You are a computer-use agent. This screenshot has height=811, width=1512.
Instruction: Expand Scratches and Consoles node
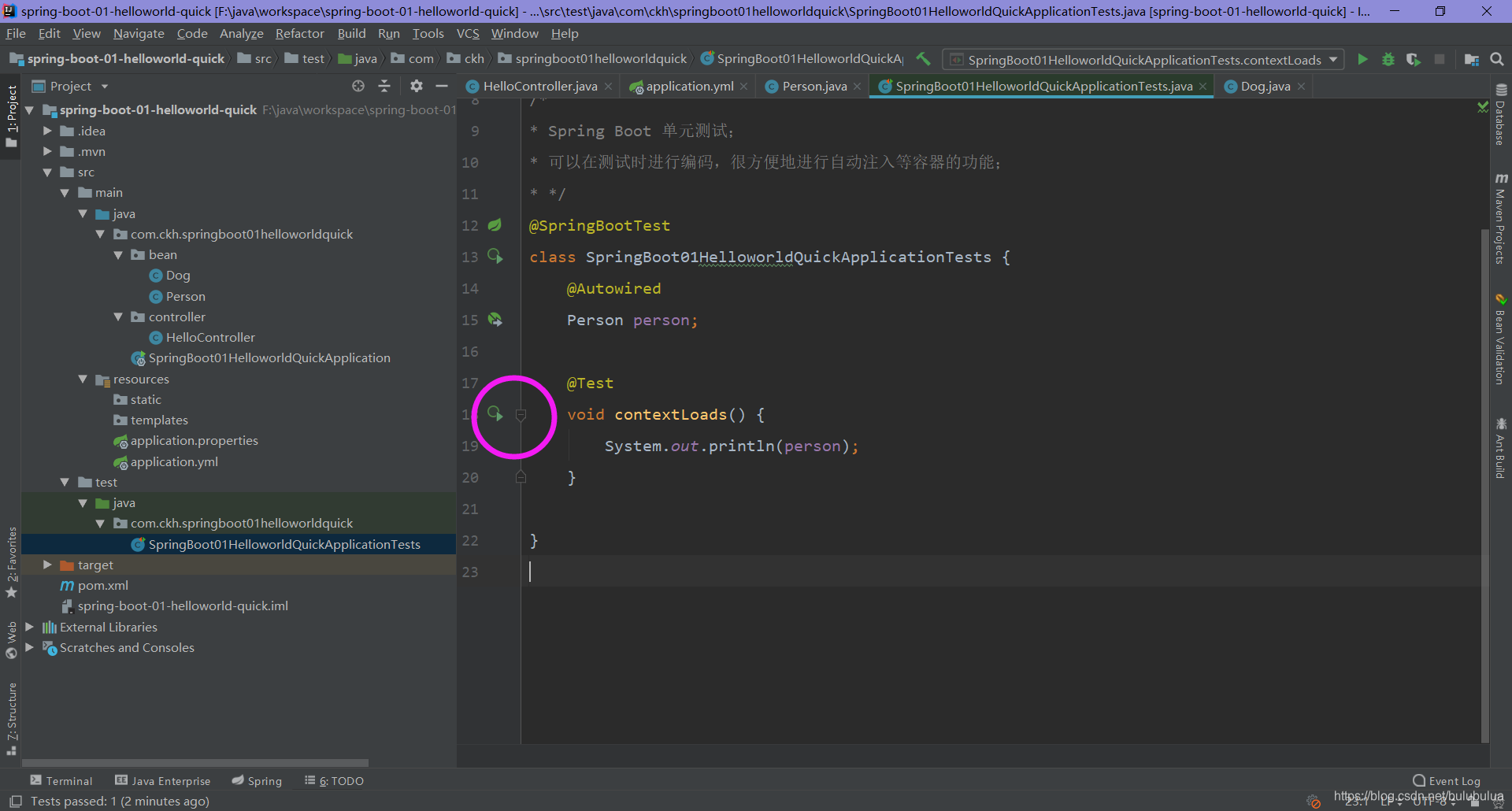tap(30, 647)
